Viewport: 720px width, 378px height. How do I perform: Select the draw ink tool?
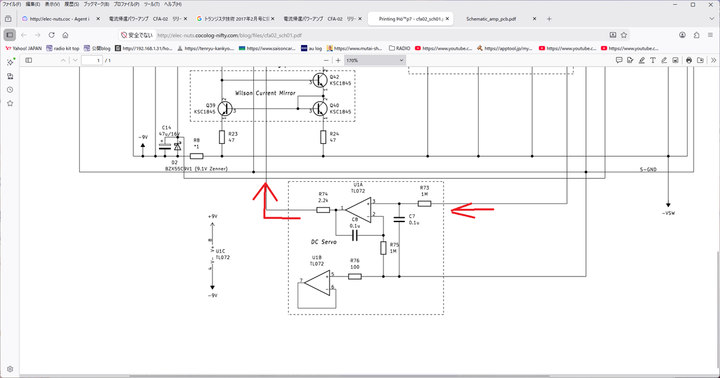coord(664,60)
